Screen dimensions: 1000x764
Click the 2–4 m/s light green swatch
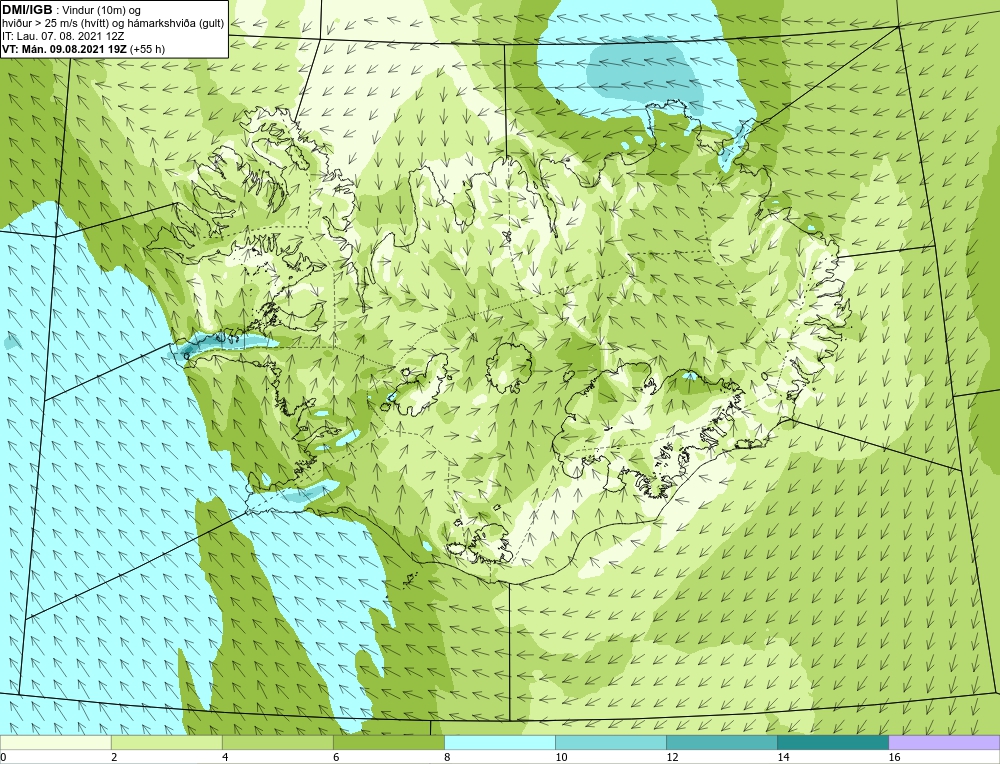[x=166, y=742]
